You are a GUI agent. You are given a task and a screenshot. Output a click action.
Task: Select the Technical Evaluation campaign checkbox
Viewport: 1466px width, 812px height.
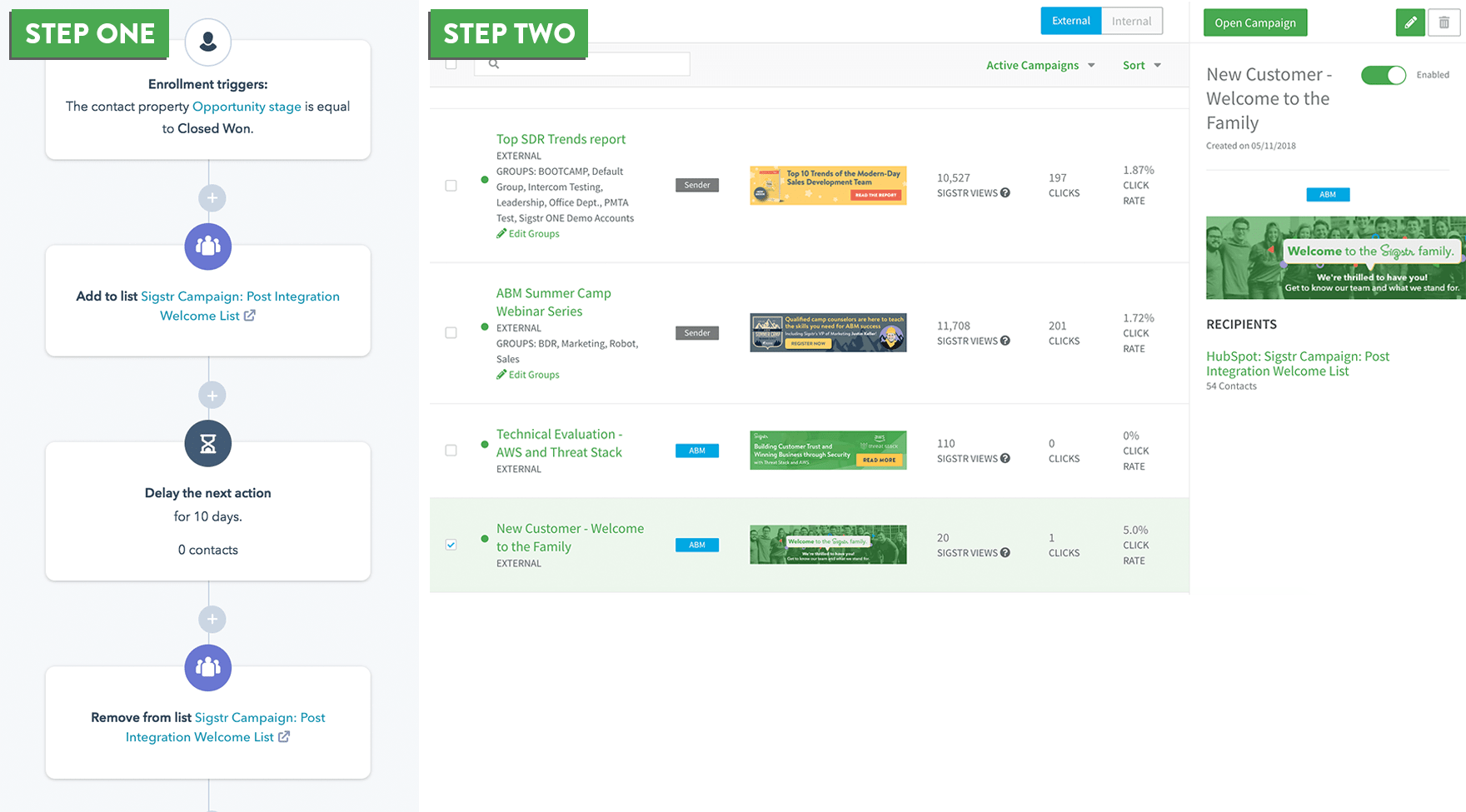tap(451, 451)
